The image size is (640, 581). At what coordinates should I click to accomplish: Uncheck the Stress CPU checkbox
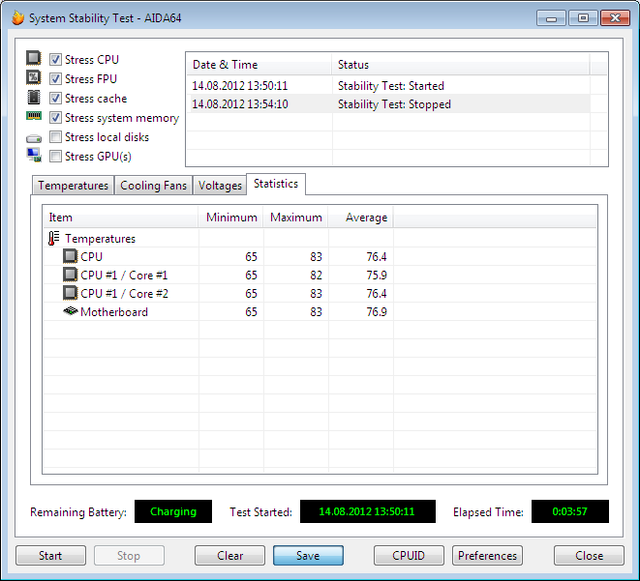[56, 60]
